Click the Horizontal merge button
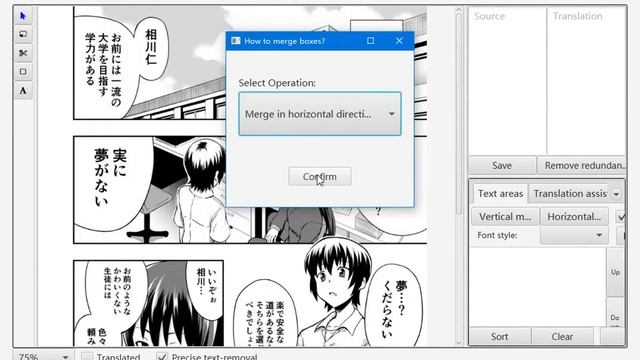Viewport: 640px width, 360px height. click(x=574, y=217)
